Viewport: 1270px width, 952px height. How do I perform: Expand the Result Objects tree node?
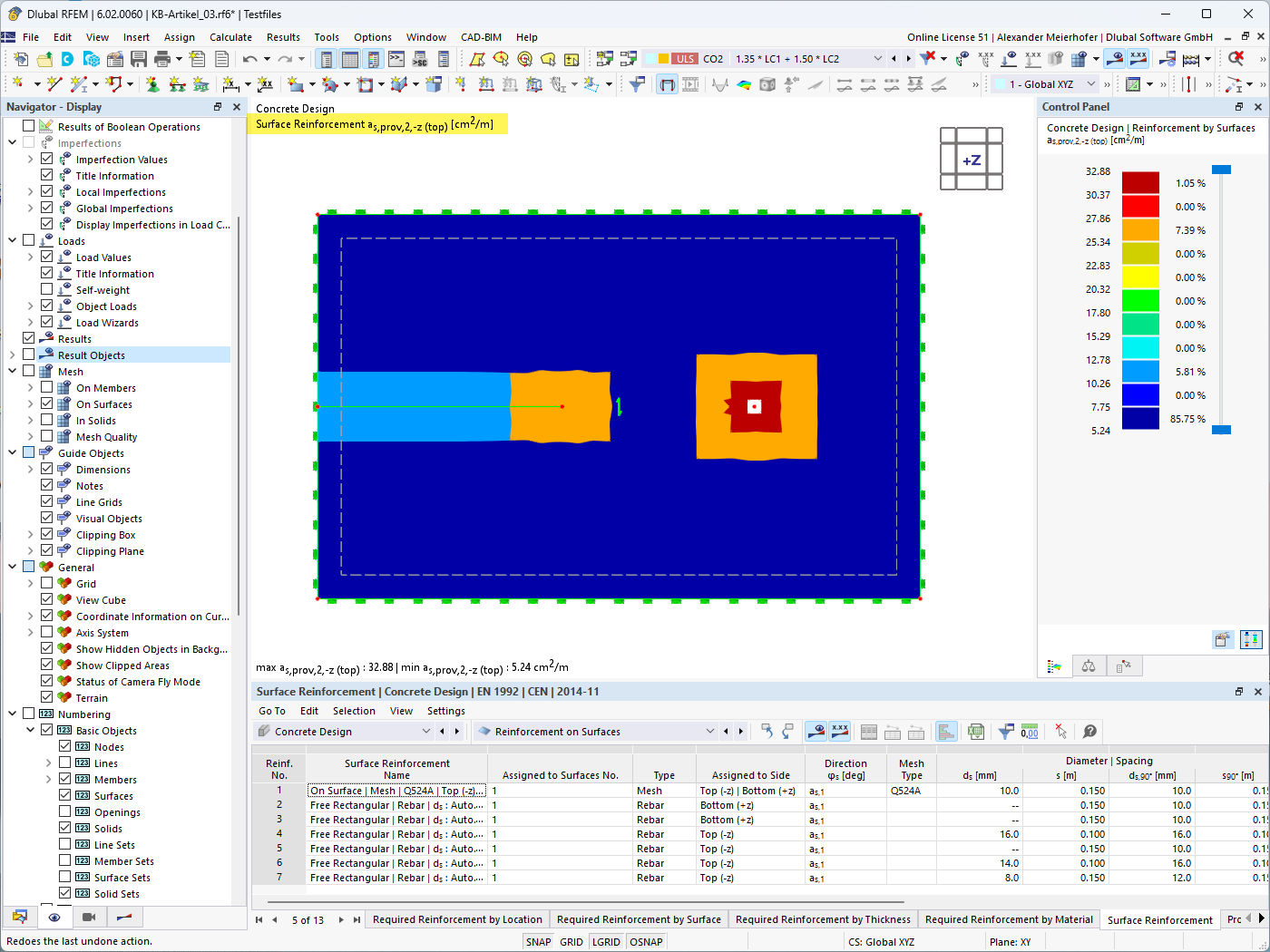pos(13,355)
